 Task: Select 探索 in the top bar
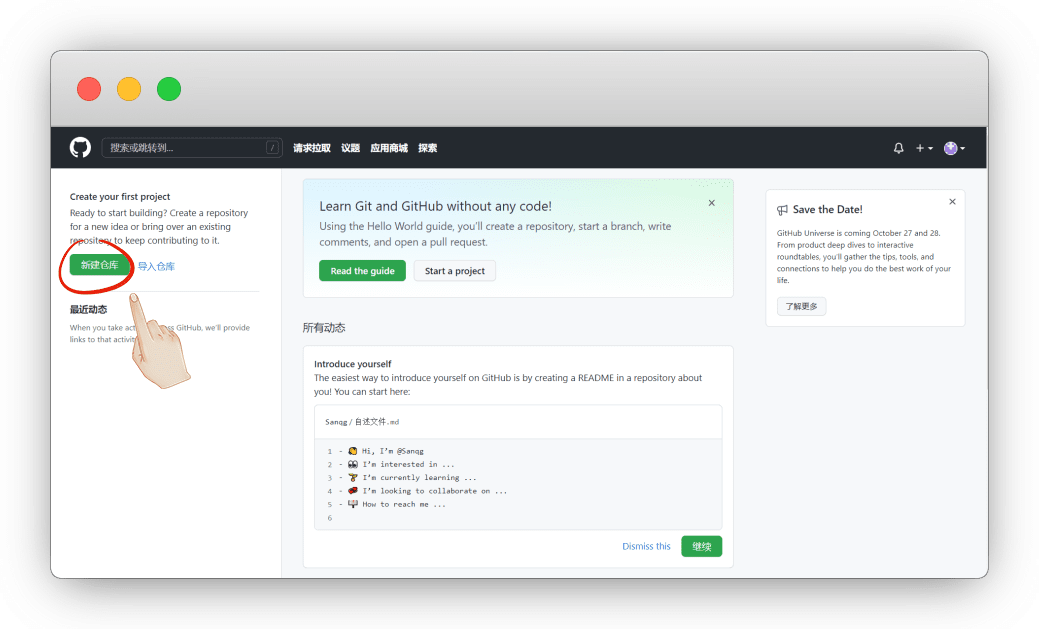point(427,148)
